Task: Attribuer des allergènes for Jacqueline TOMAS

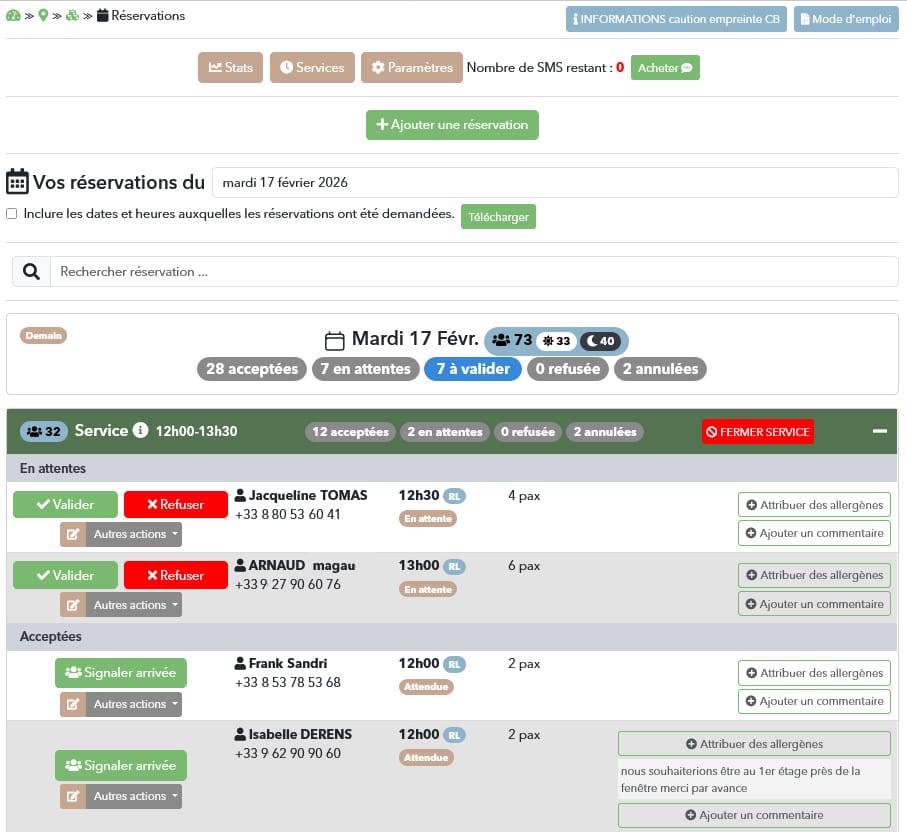Action: click(814, 505)
